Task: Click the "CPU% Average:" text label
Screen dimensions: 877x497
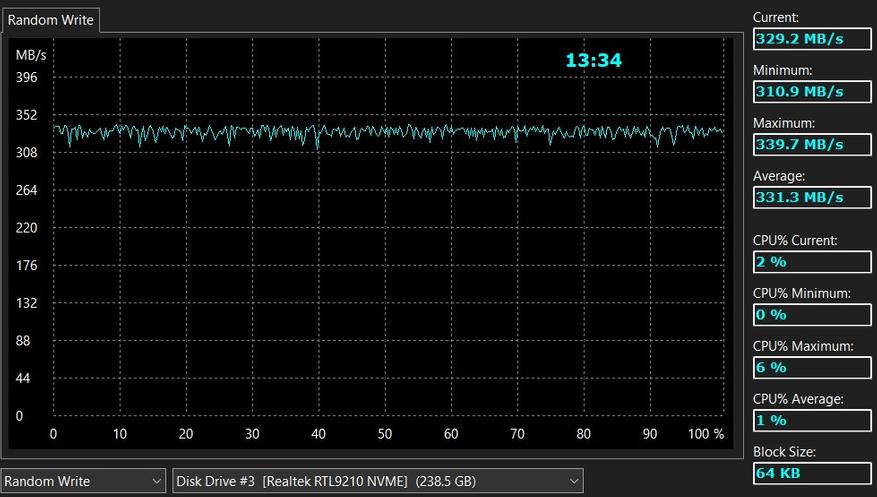Action: pyautogui.click(x=798, y=399)
